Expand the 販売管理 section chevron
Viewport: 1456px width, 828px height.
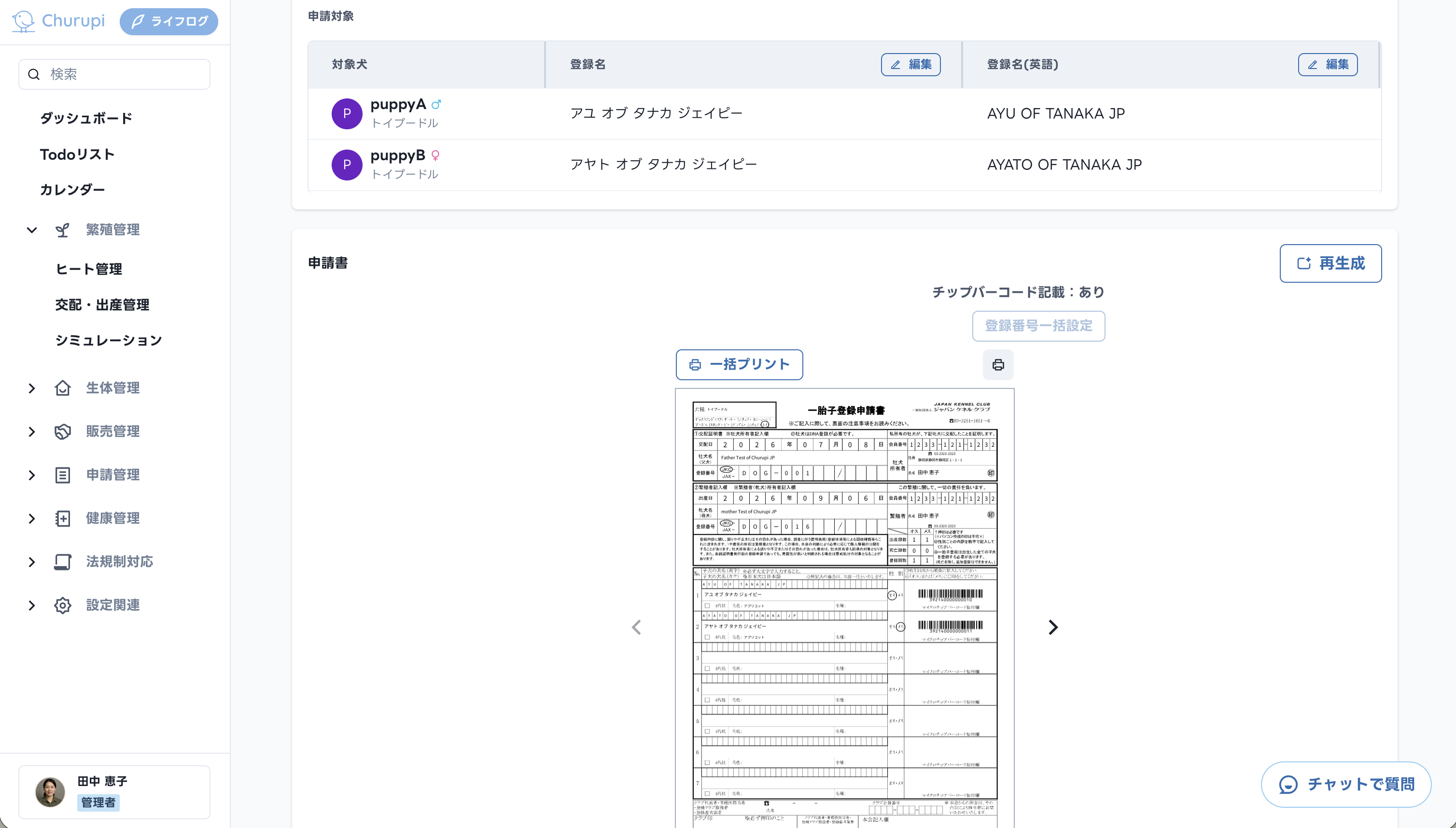(x=32, y=432)
